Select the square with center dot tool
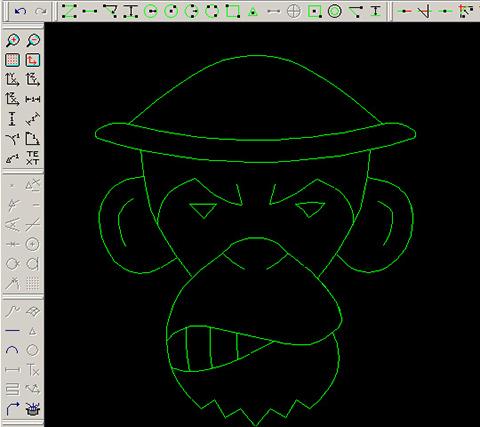The width and height of the screenshot is (480, 427). 314,12
